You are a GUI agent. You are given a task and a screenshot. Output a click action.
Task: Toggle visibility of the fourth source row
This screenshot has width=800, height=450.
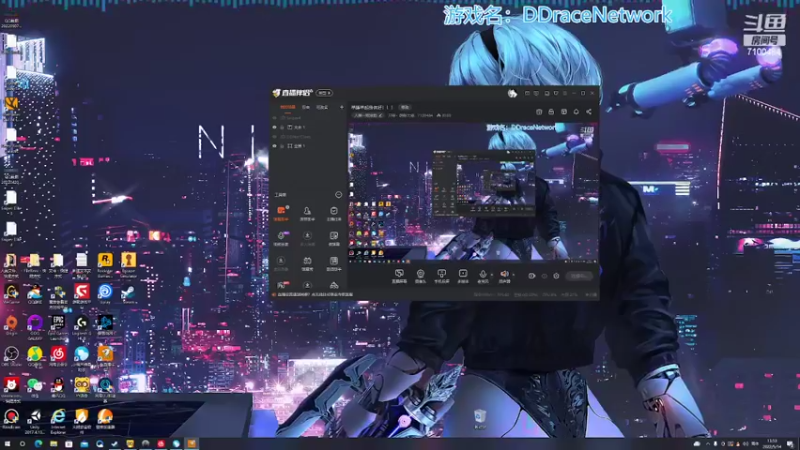pyautogui.click(x=275, y=146)
